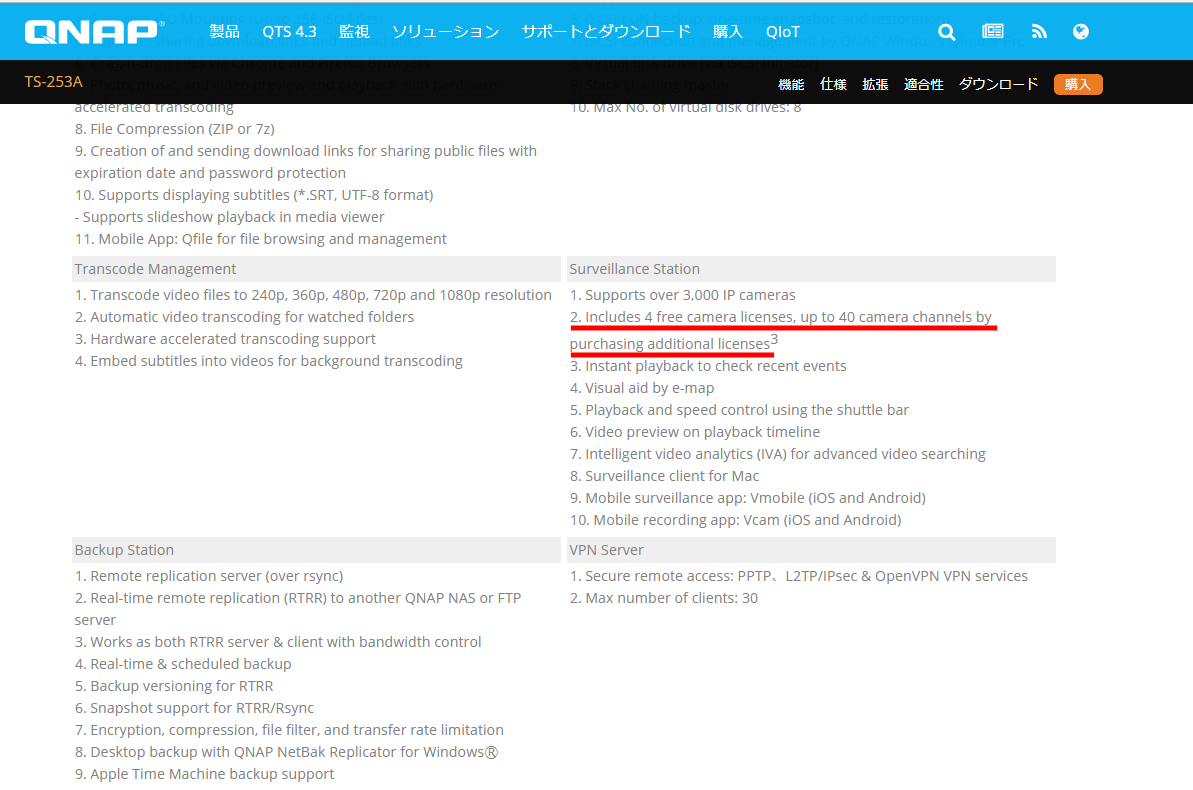Click 'Backup versioning for RTRR' text
This screenshot has width=1193, height=790.
(x=173, y=686)
